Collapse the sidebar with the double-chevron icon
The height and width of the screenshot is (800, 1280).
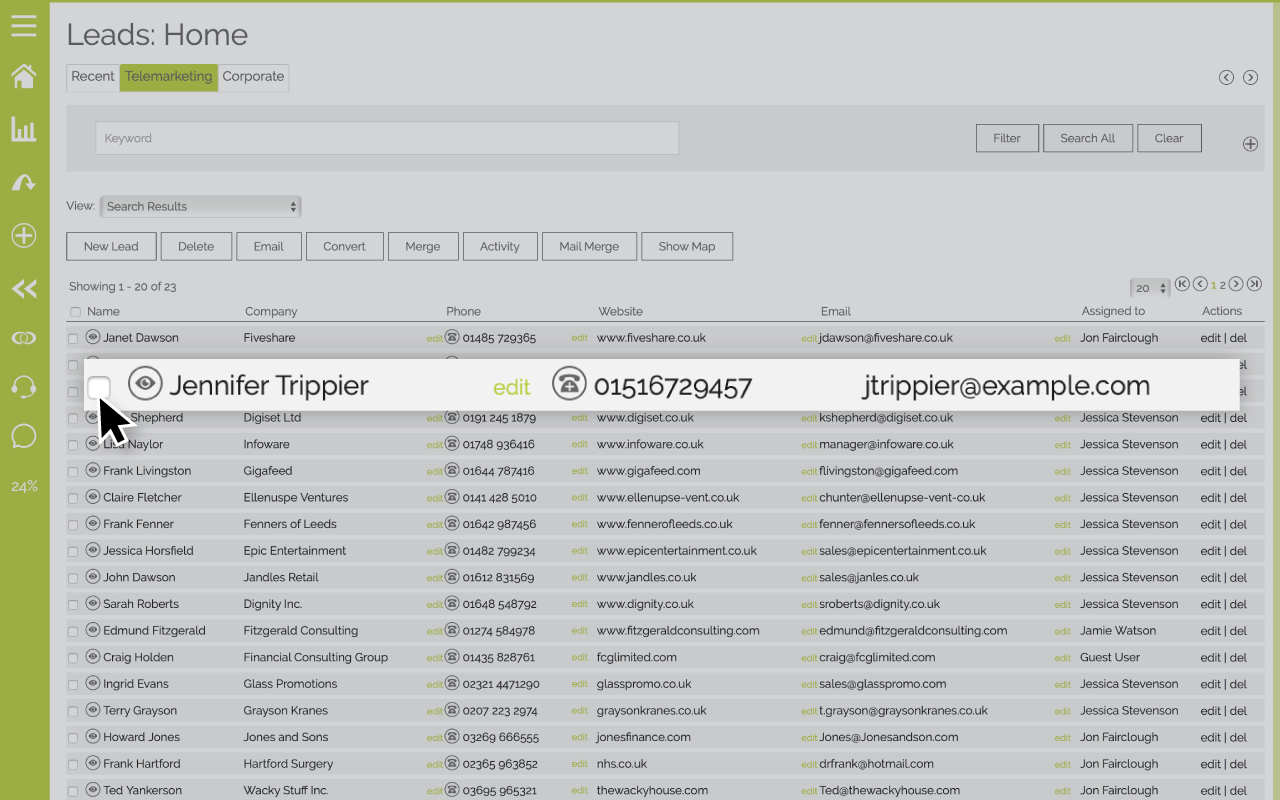[x=23, y=289]
